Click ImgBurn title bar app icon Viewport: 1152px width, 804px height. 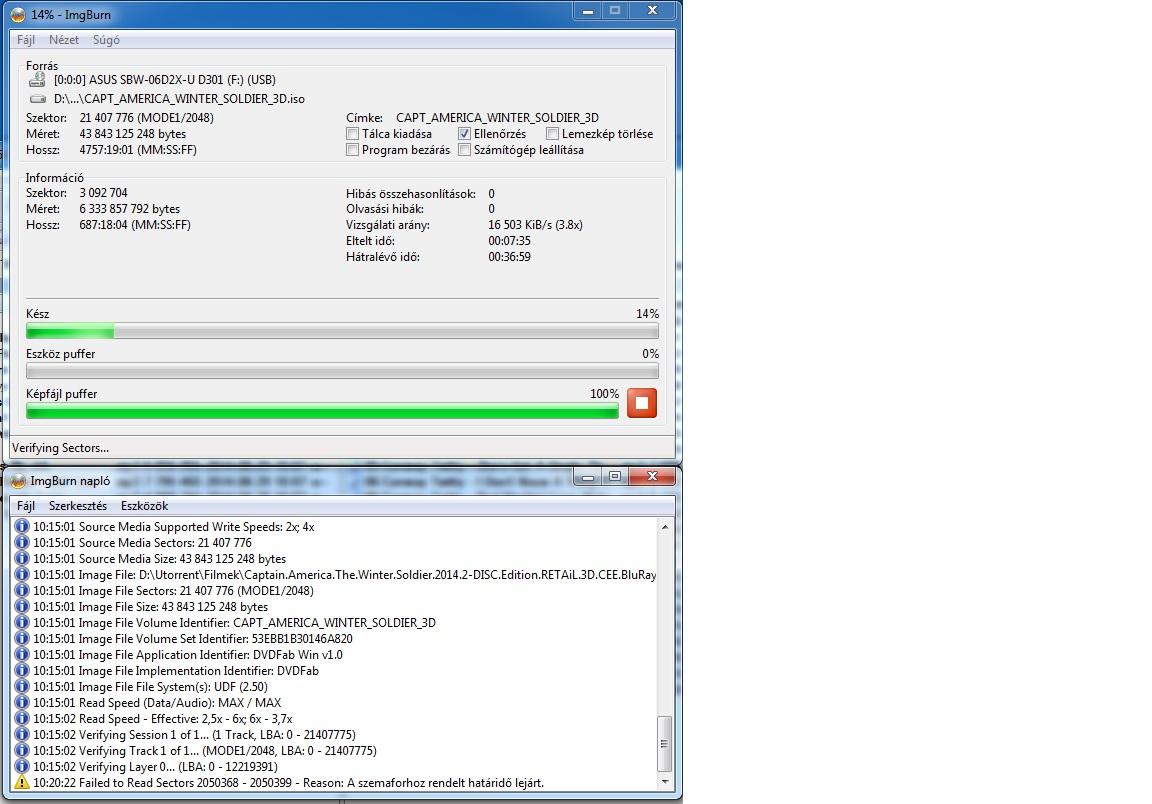pos(18,15)
